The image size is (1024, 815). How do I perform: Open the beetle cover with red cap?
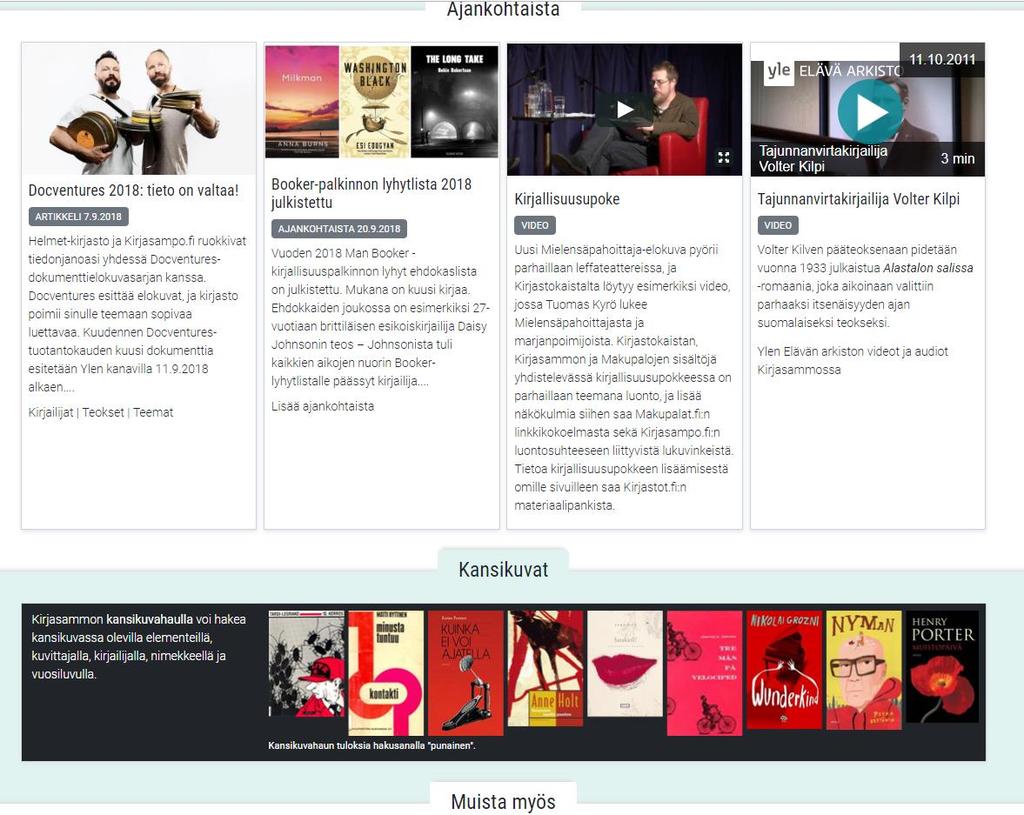tap(306, 663)
